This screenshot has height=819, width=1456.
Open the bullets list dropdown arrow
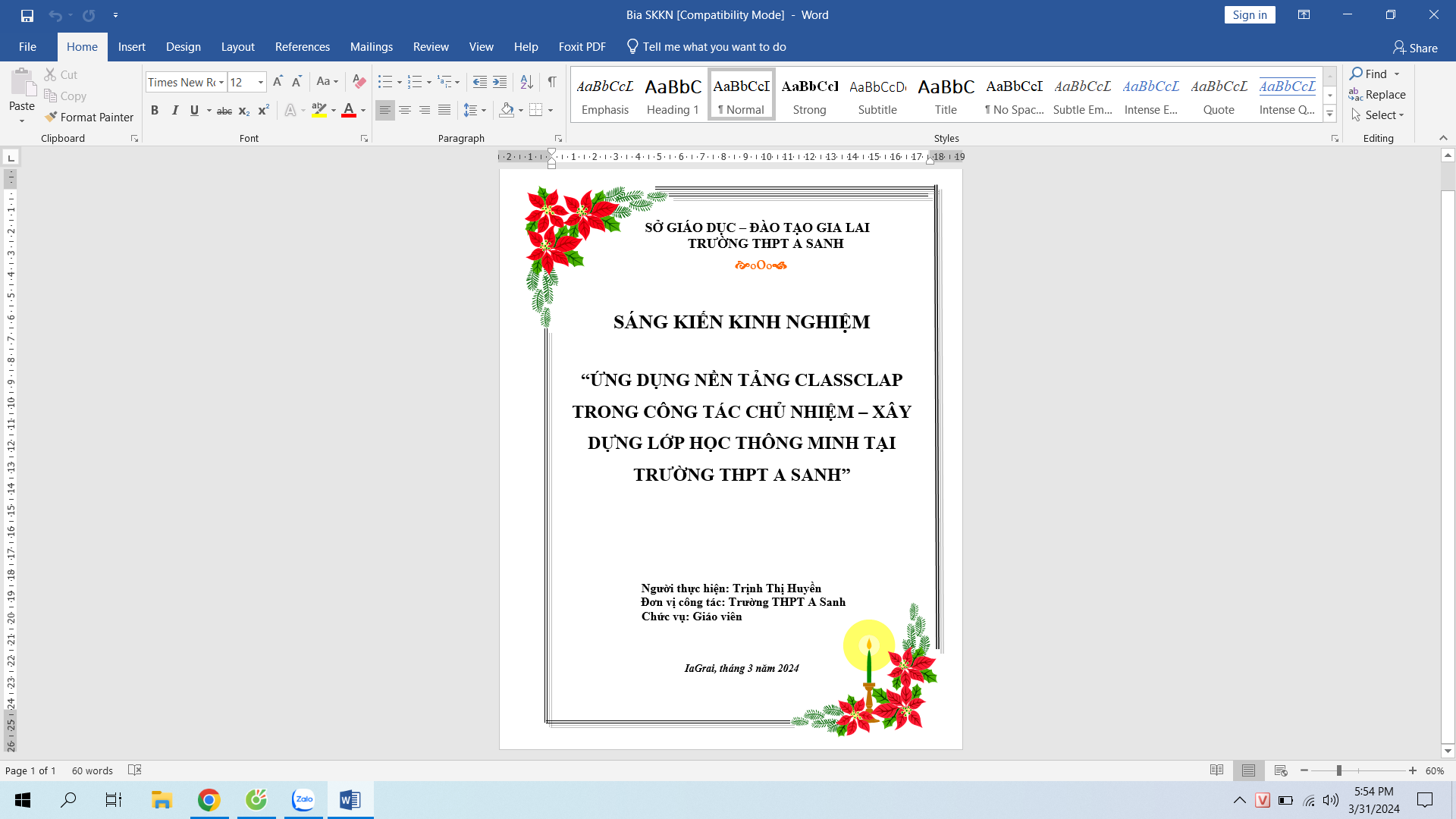(400, 82)
